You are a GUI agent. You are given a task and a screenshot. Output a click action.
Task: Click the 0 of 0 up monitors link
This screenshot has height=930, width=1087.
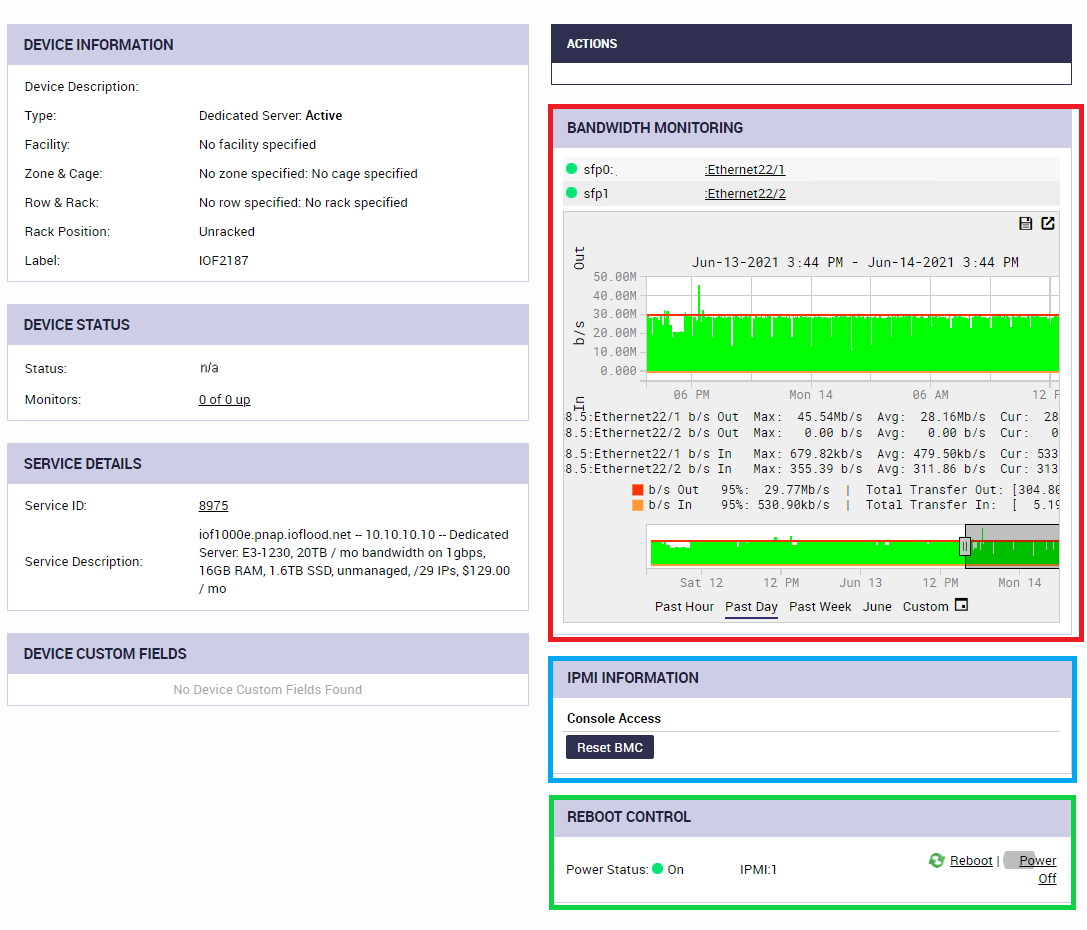225,399
